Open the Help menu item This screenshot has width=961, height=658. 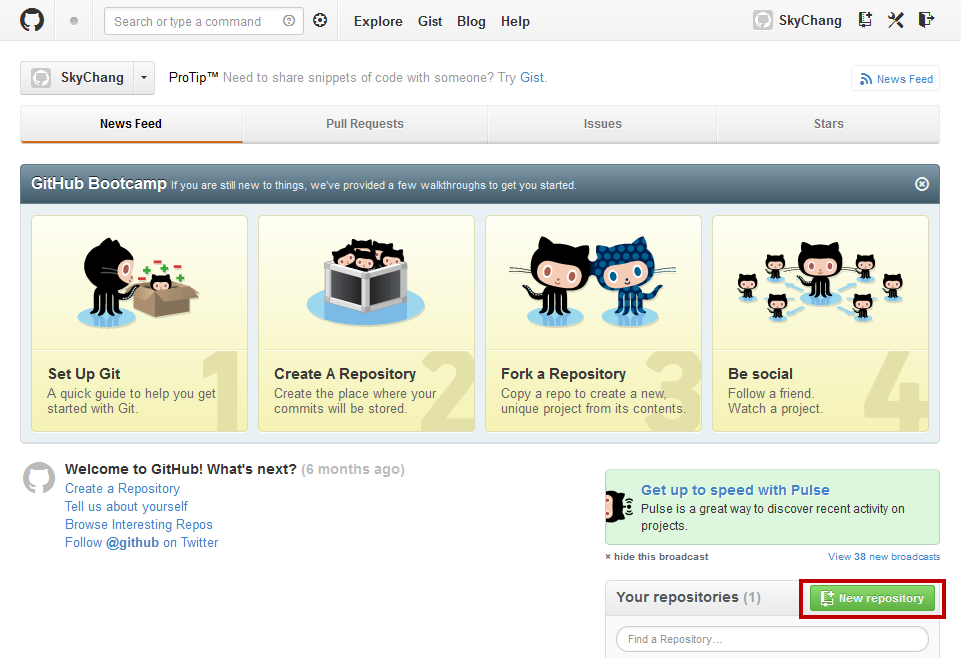click(515, 21)
